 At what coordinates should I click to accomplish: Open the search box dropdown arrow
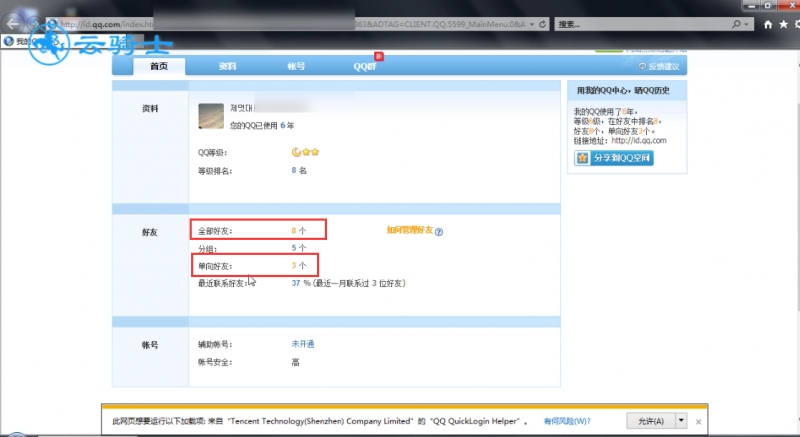(x=746, y=24)
